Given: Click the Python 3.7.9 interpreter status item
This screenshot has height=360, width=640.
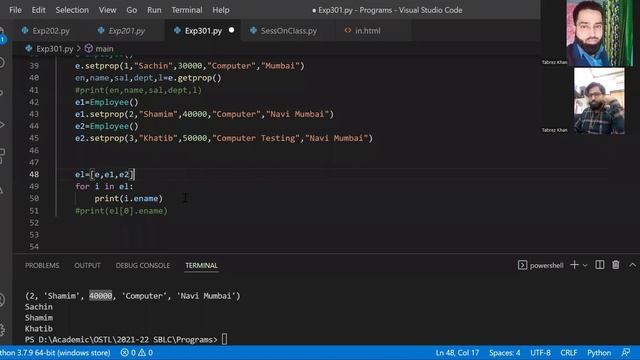Looking at the screenshot, I should (55, 353).
